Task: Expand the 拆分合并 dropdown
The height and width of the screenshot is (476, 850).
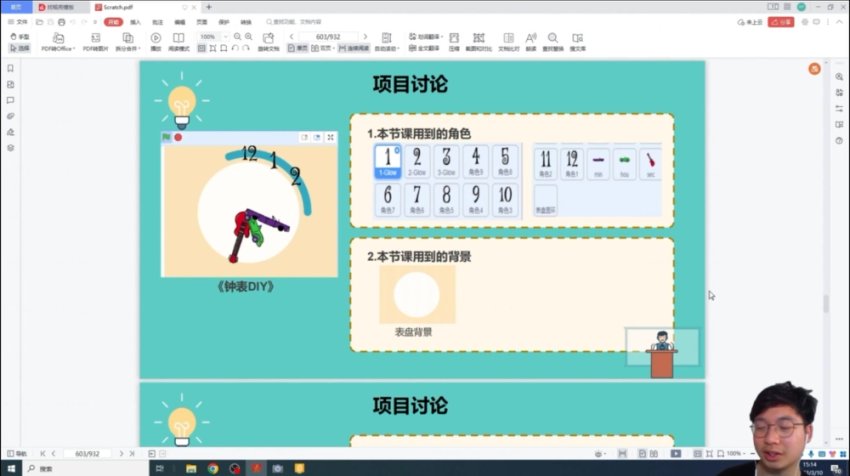Action: point(128,47)
